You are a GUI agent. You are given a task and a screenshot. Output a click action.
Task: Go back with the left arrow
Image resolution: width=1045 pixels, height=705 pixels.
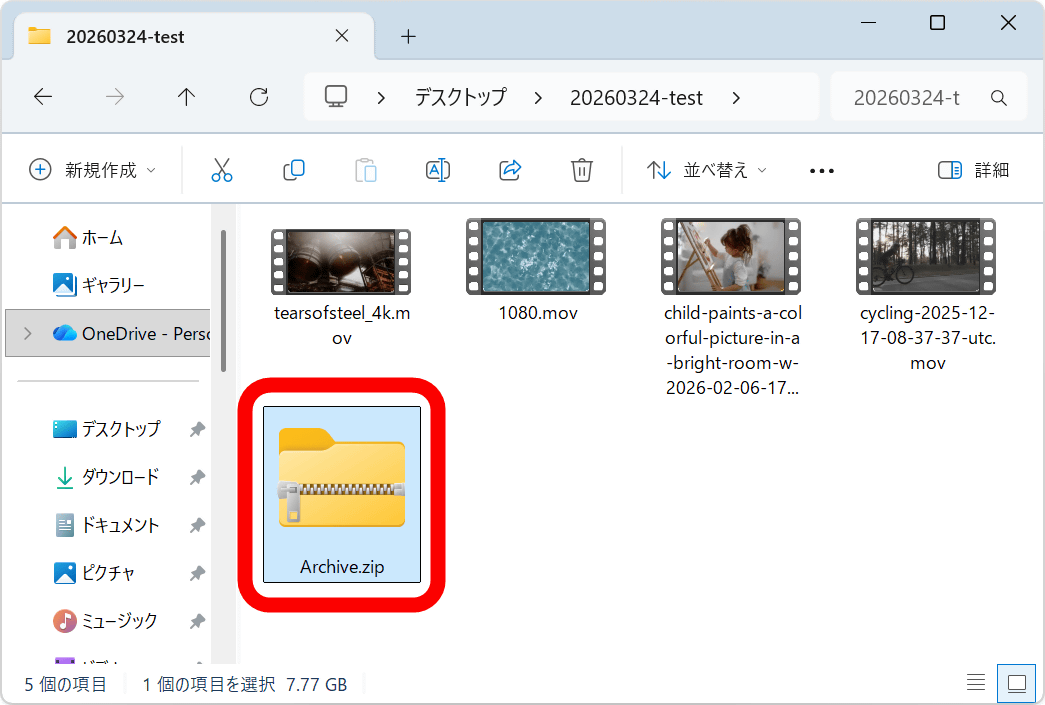point(43,97)
